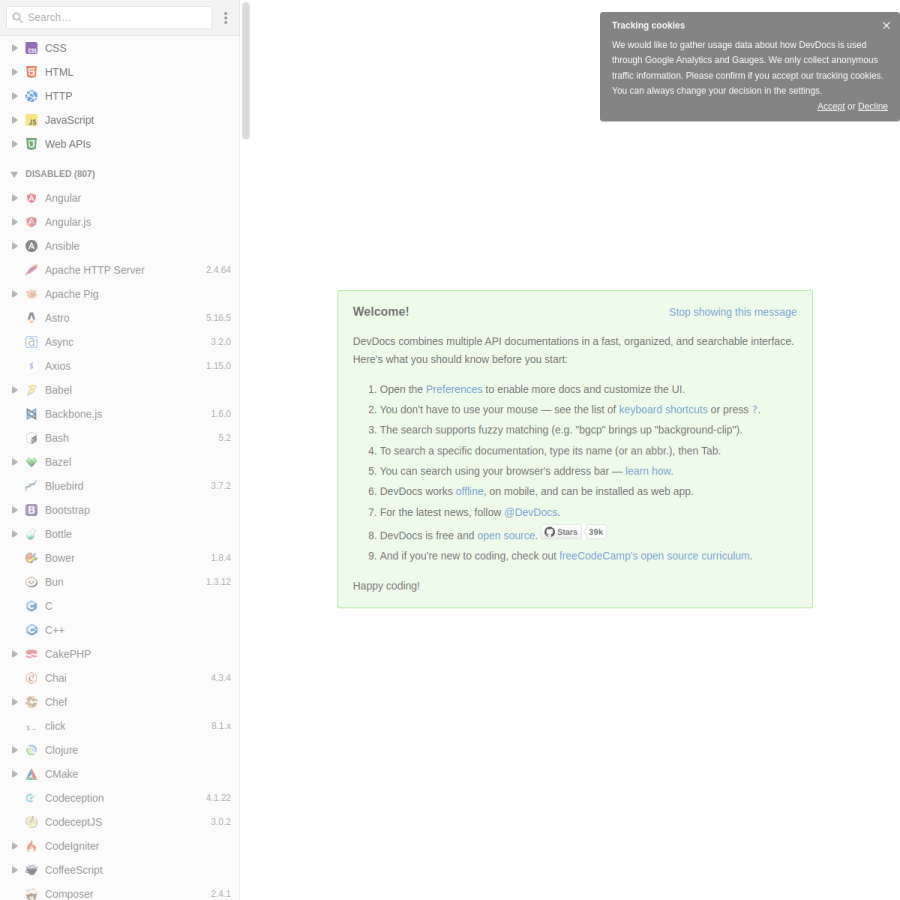Image resolution: width=900 pixels, height=900 pixels.
Task: Focus the Search input field
Action: point(109,18)
